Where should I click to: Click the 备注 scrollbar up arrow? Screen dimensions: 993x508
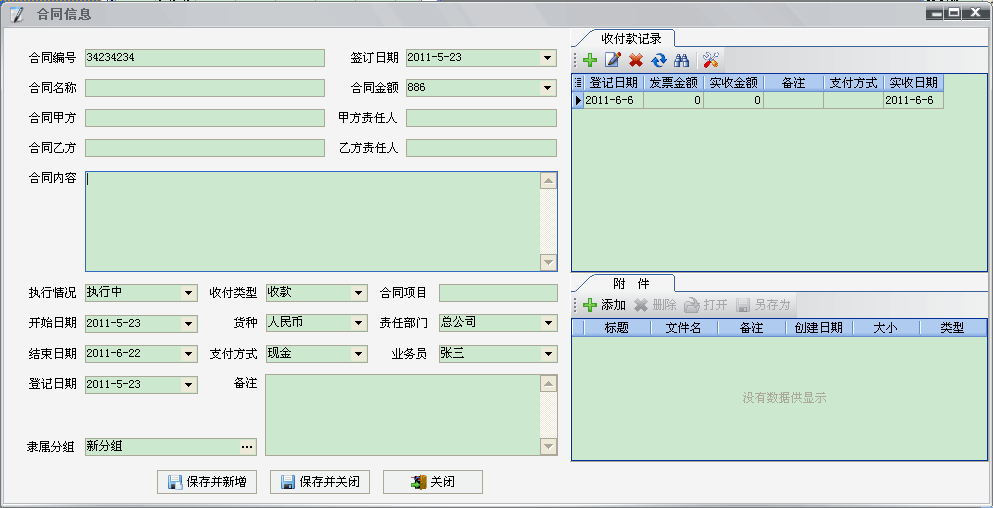click(x=548, y=384)
